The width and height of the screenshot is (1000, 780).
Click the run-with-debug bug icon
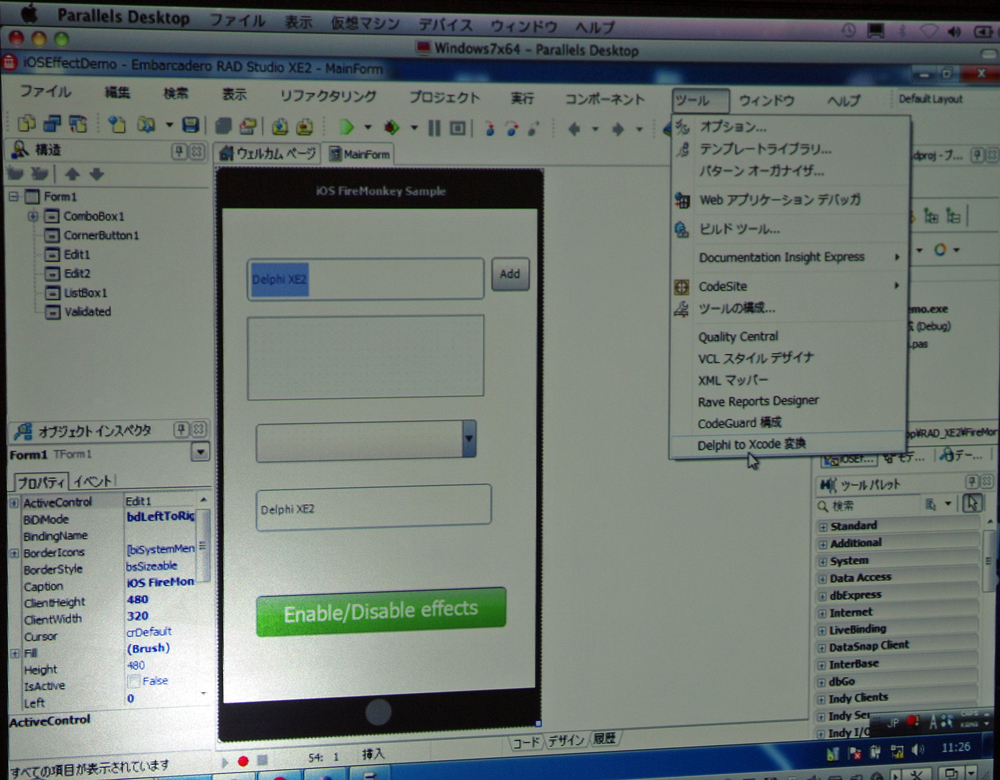tap(391, 128)
